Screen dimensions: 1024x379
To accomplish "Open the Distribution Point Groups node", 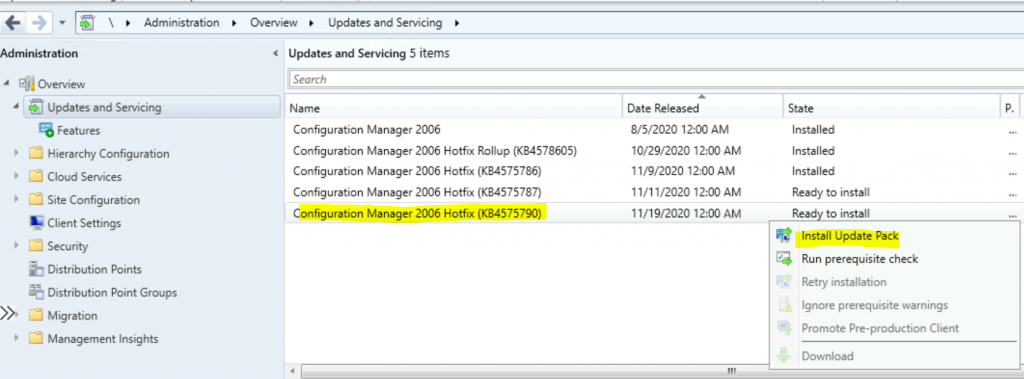I will click(x=112, y=293).
